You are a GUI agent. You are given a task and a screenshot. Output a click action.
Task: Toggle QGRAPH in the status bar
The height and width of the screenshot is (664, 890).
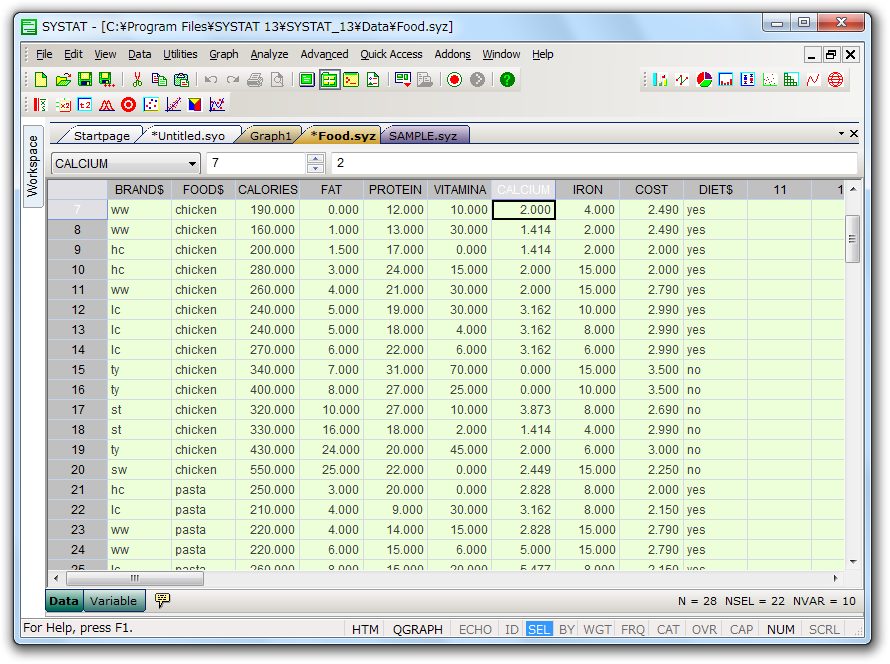click(x=418, y=629)
